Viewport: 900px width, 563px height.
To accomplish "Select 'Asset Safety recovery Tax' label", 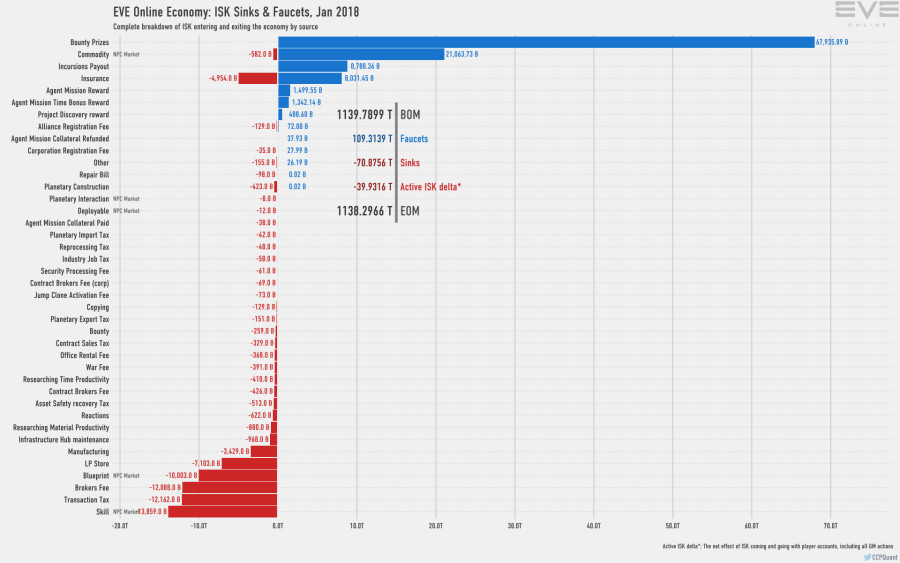I will [x=72, y=404].
